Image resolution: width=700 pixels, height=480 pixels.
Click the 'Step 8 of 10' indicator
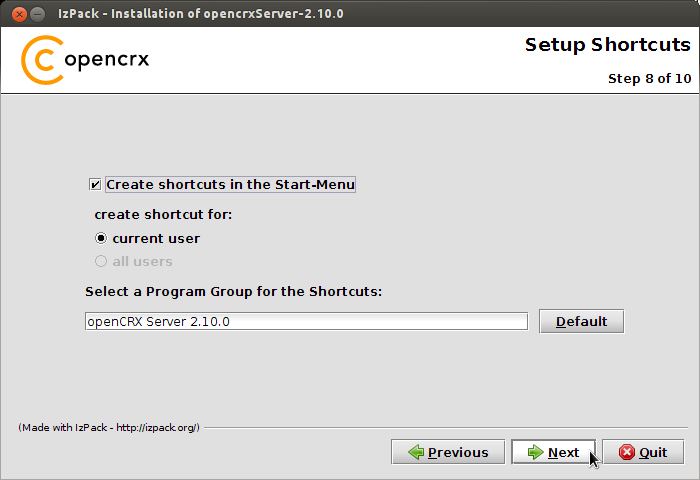point(650,79)
